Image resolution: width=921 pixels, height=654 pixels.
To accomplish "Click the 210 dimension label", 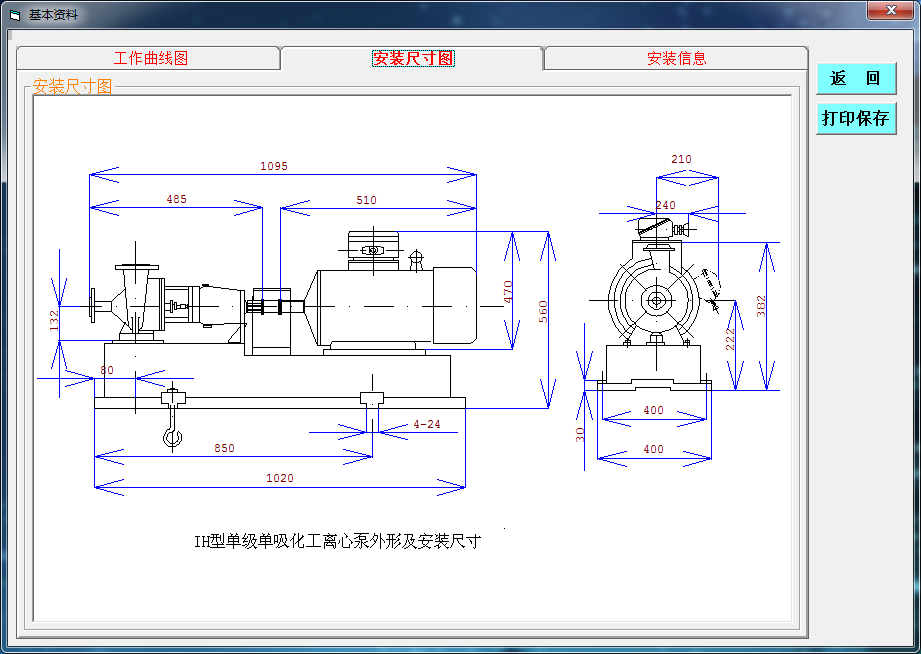I will coord(681,159).
